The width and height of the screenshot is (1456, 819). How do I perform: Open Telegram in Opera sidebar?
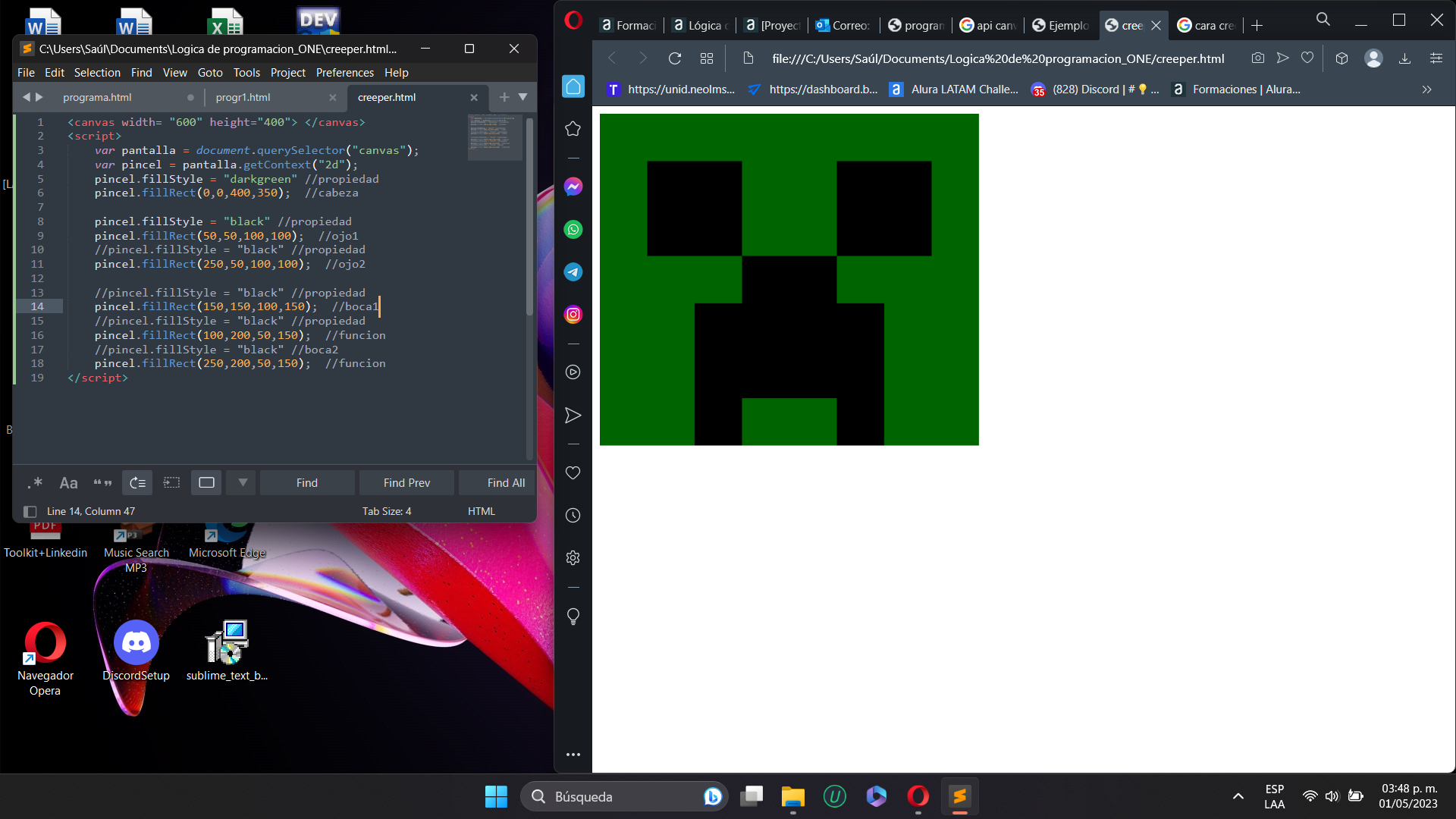coord(573,272)
